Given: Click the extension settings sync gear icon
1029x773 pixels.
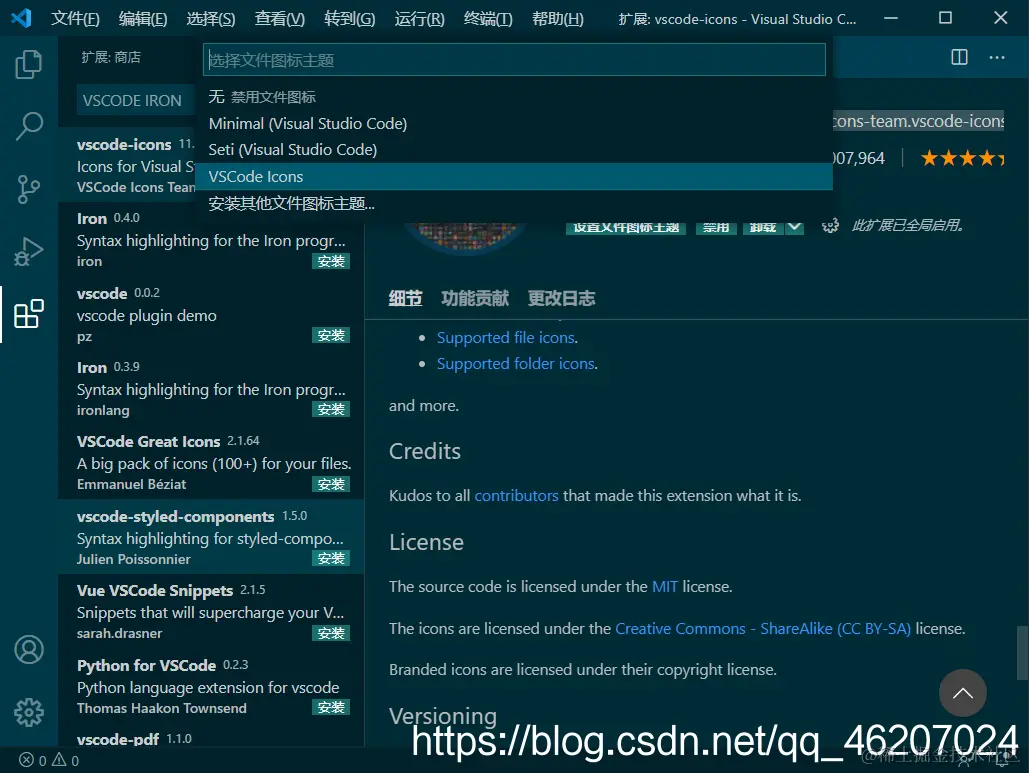Looking at the screenshot, I should pos(830,226).
